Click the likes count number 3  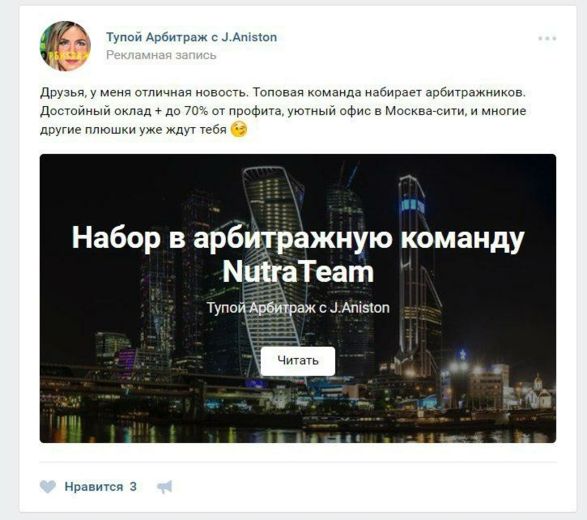click(133, 487)
